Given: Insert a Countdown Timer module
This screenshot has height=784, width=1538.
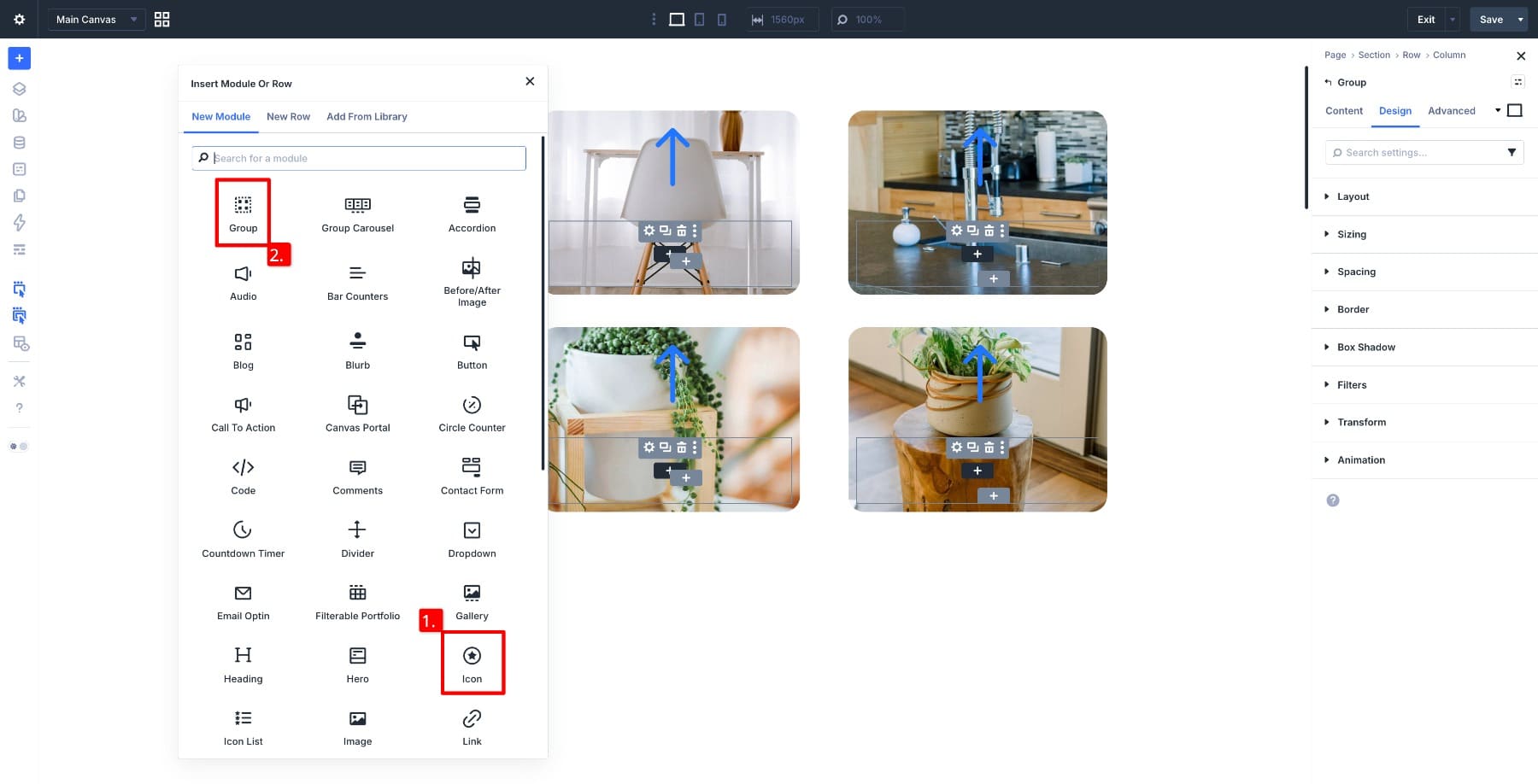Looking at the screenshot, I should point(243,537).
